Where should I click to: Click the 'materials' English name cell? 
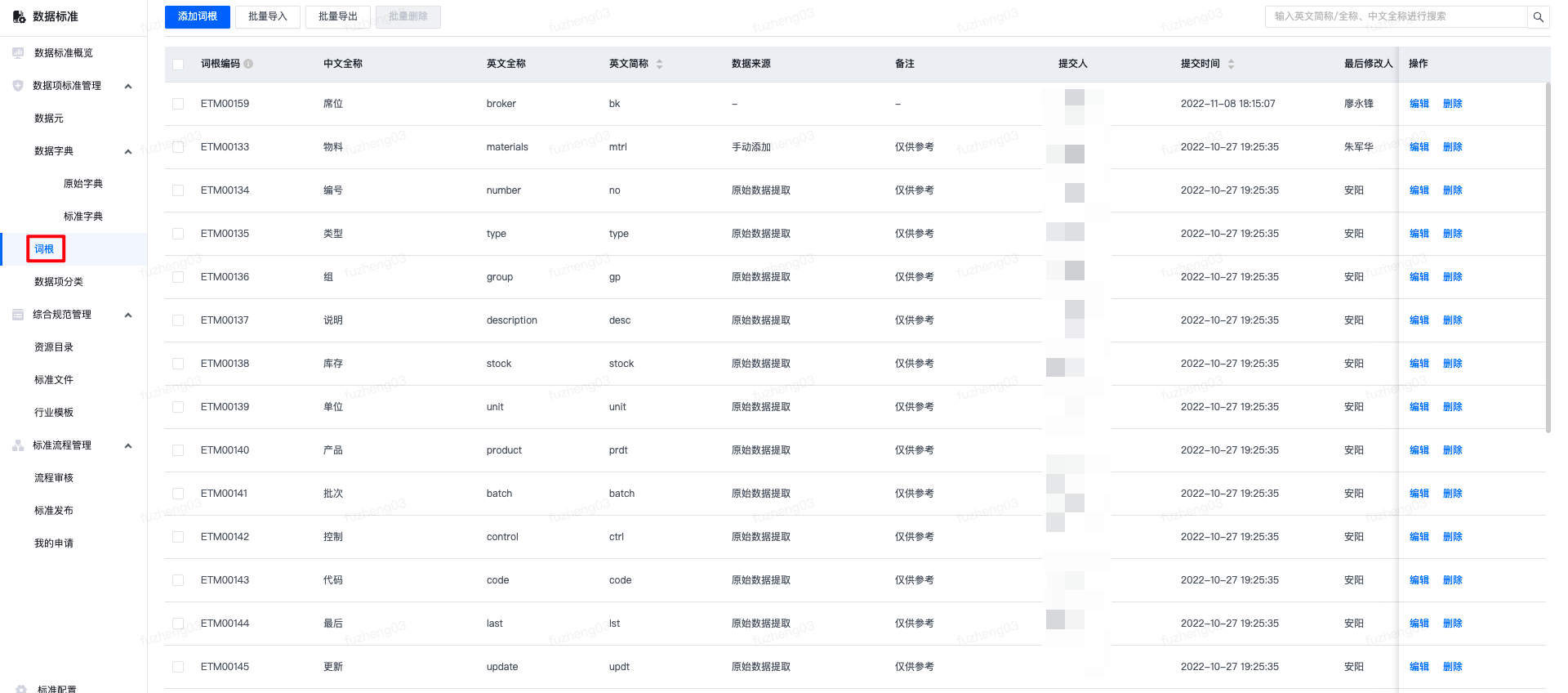507,147
